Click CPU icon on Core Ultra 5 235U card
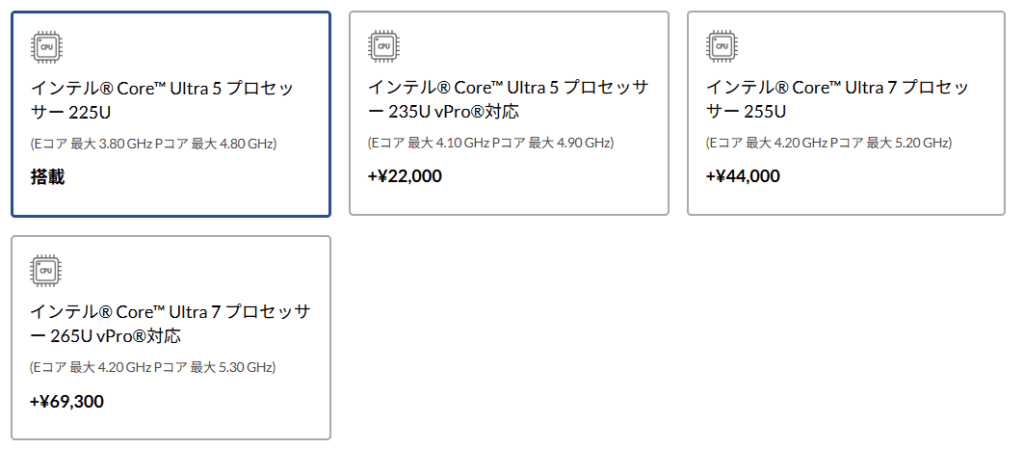The height and width of the screenshot is (449, 1024). click(383, 46)
